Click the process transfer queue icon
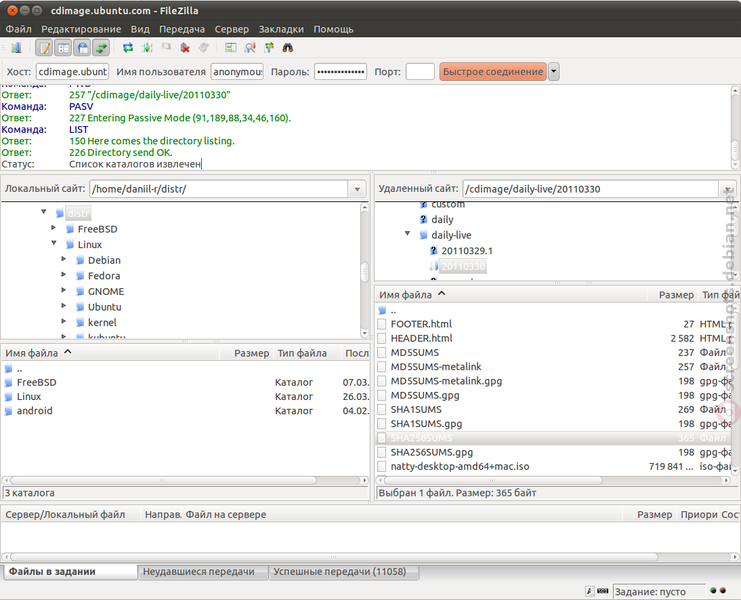 [147, 48]
